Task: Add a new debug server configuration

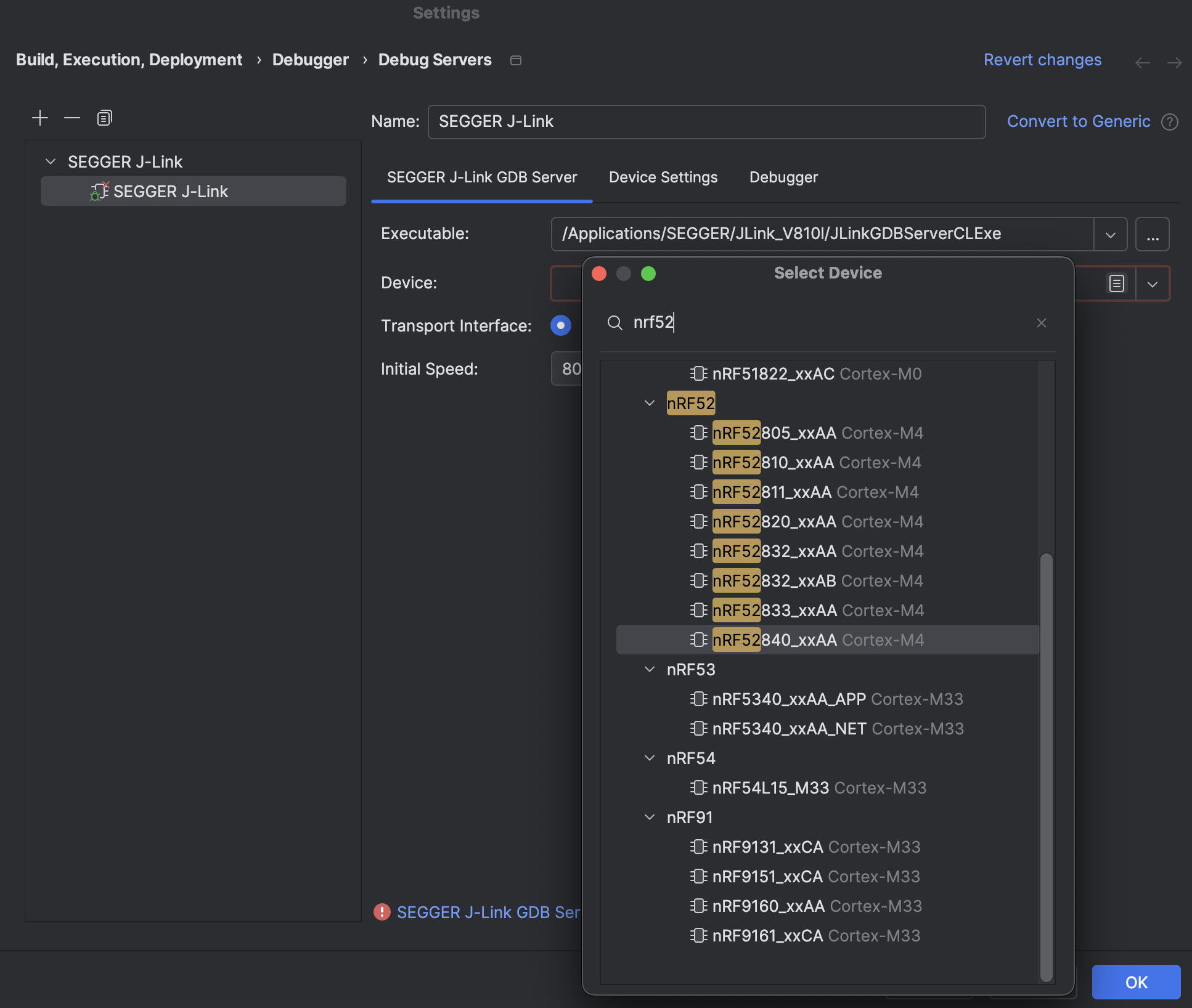Action: tap(39, 118)
